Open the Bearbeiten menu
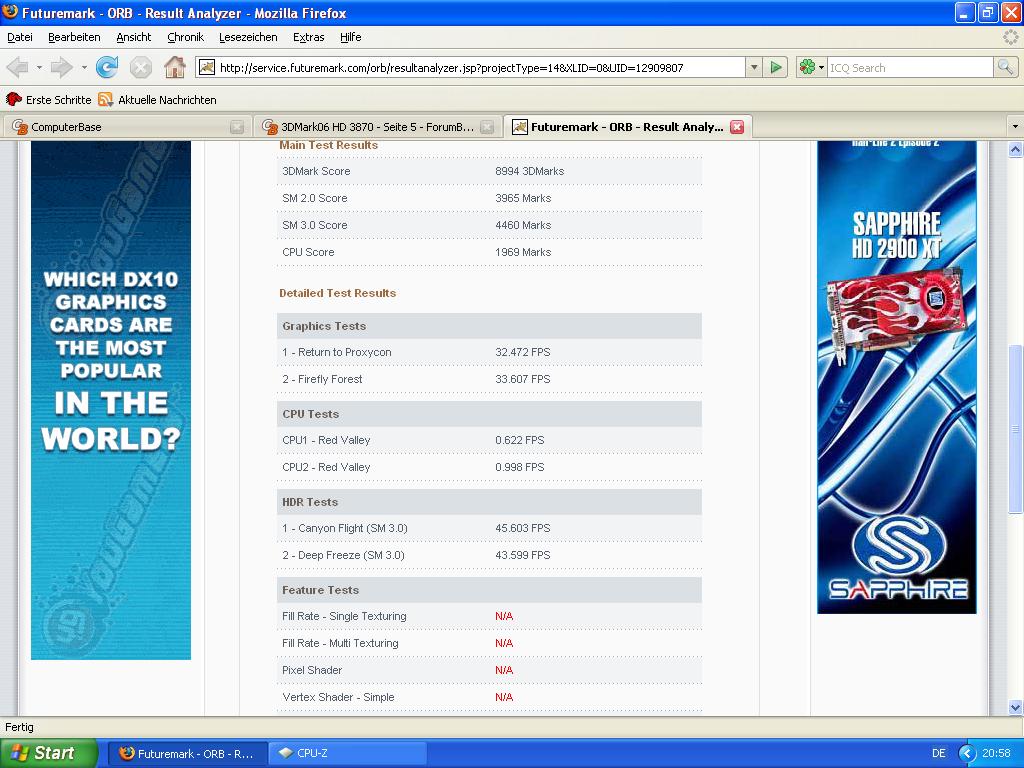This screenshot has width=1024, height=768. (x=74, y=37)
